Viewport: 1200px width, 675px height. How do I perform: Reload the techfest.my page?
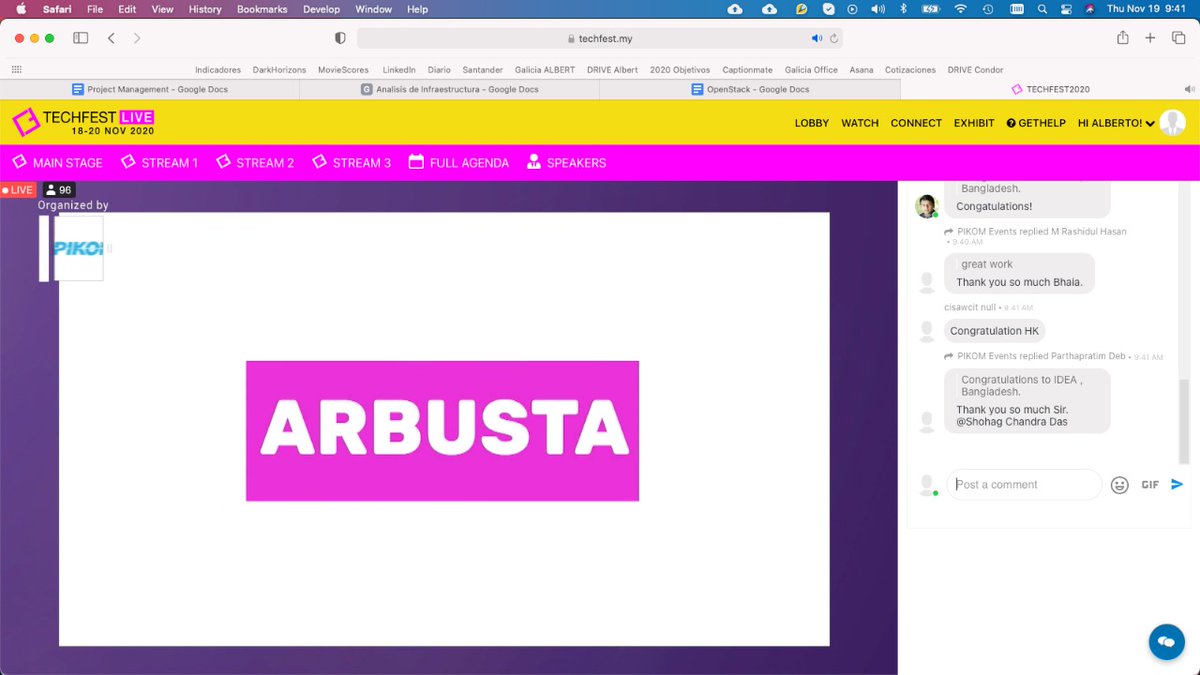pyautogui.click(x=834, y=39)
